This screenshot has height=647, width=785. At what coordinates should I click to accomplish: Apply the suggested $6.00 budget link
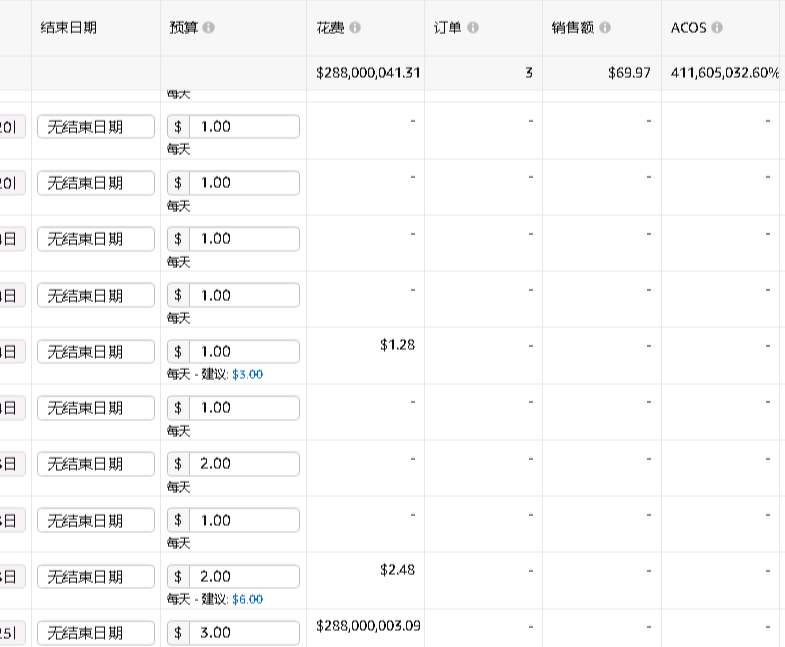pos(247,599)
